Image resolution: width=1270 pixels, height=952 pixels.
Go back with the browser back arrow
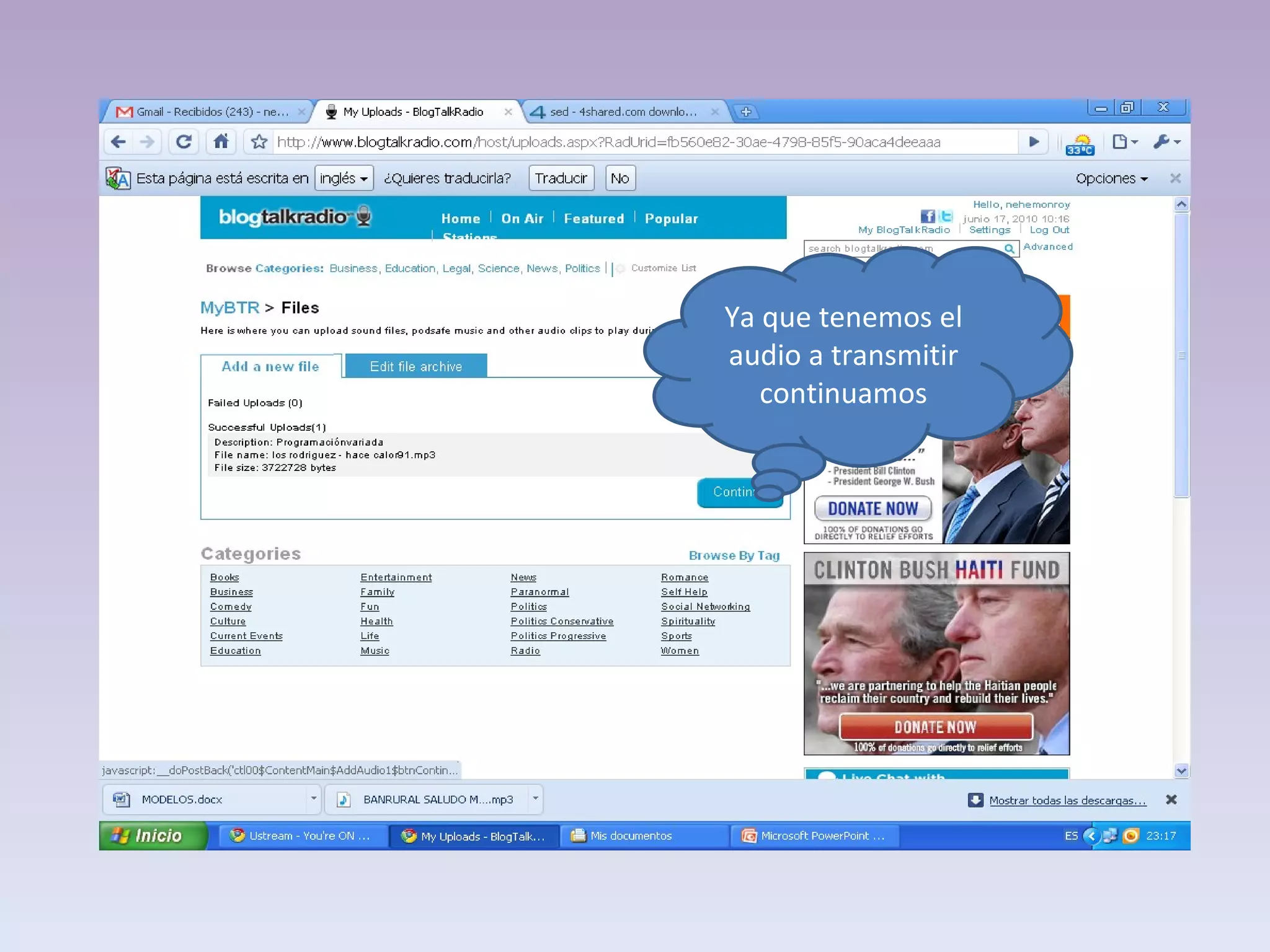(118, 142)
